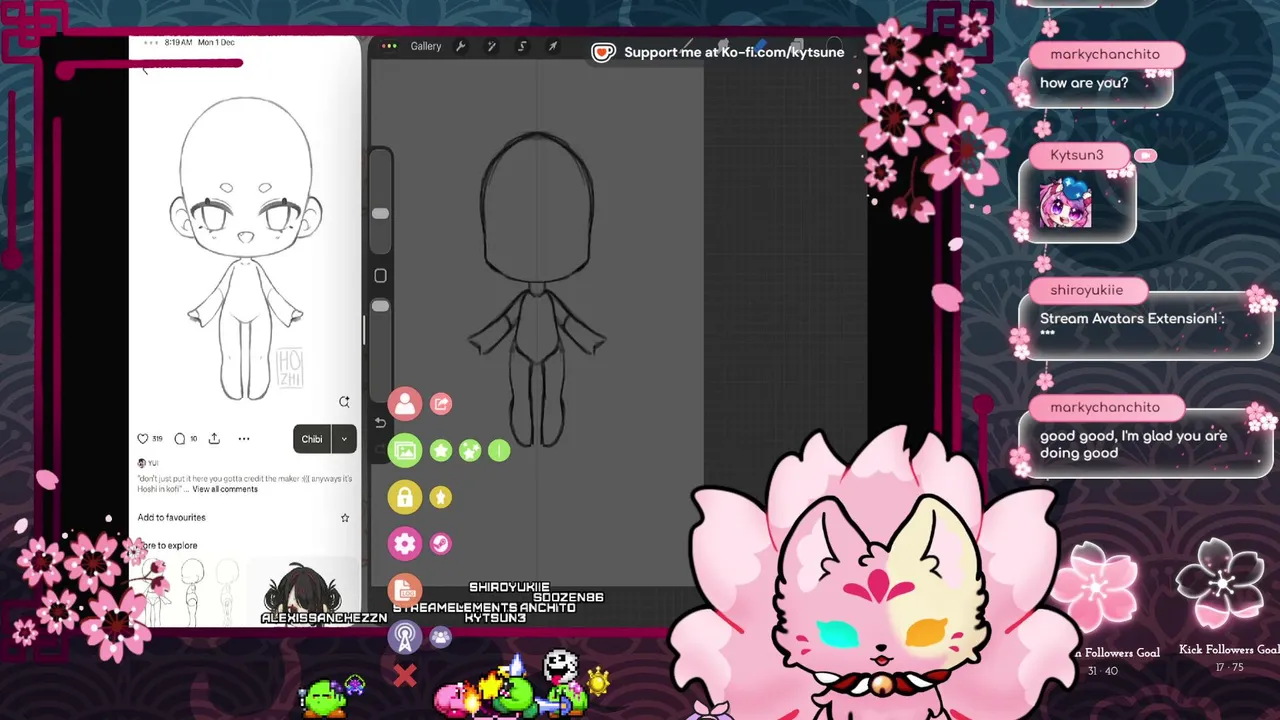Click the Ko-fi cup heart logo
1280x720 pixels.
pos(603,53)
